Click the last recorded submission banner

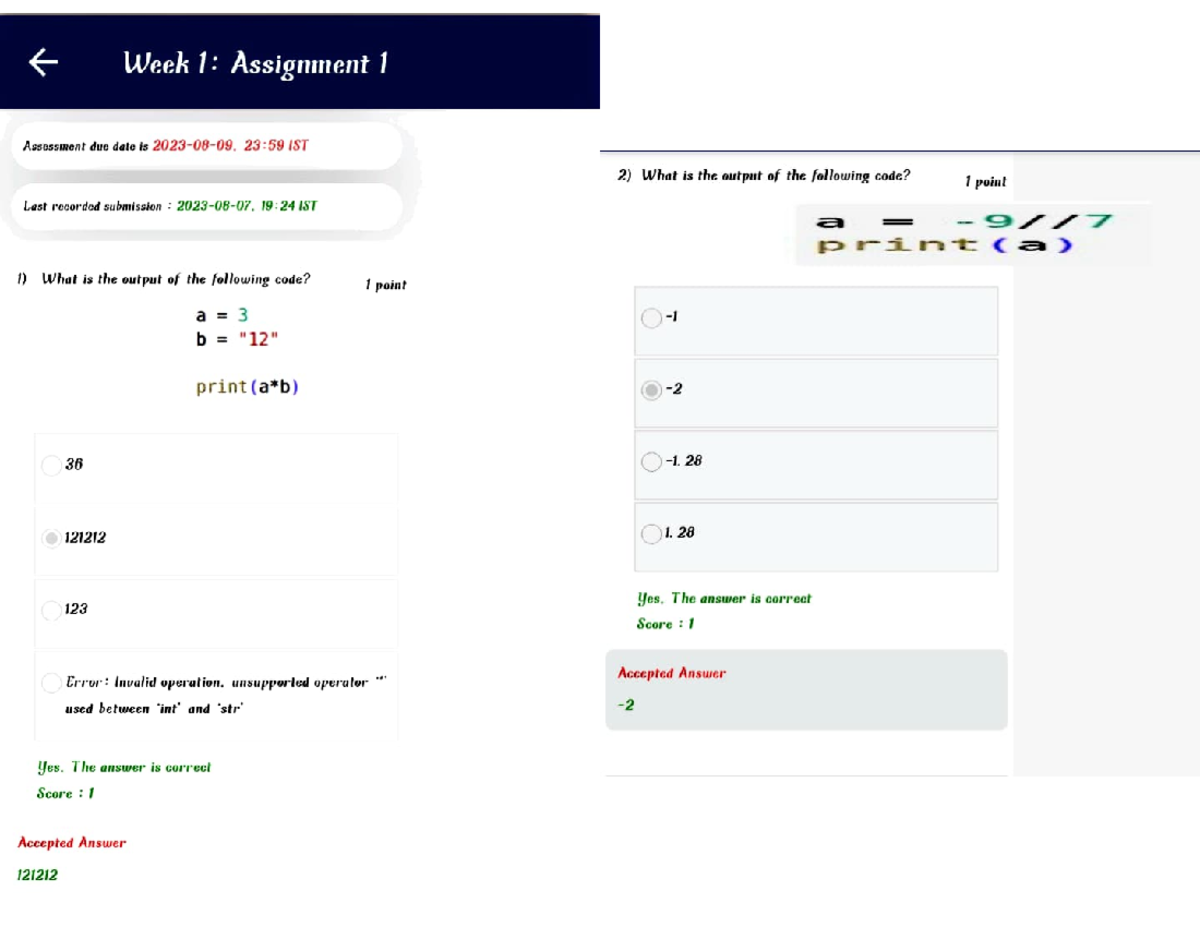point(205,207)
